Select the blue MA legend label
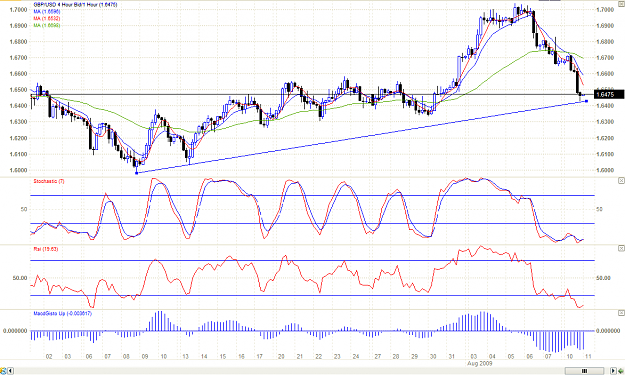This screenshot has width=625, height=375. pyautogui.click(x=47, y=12)
